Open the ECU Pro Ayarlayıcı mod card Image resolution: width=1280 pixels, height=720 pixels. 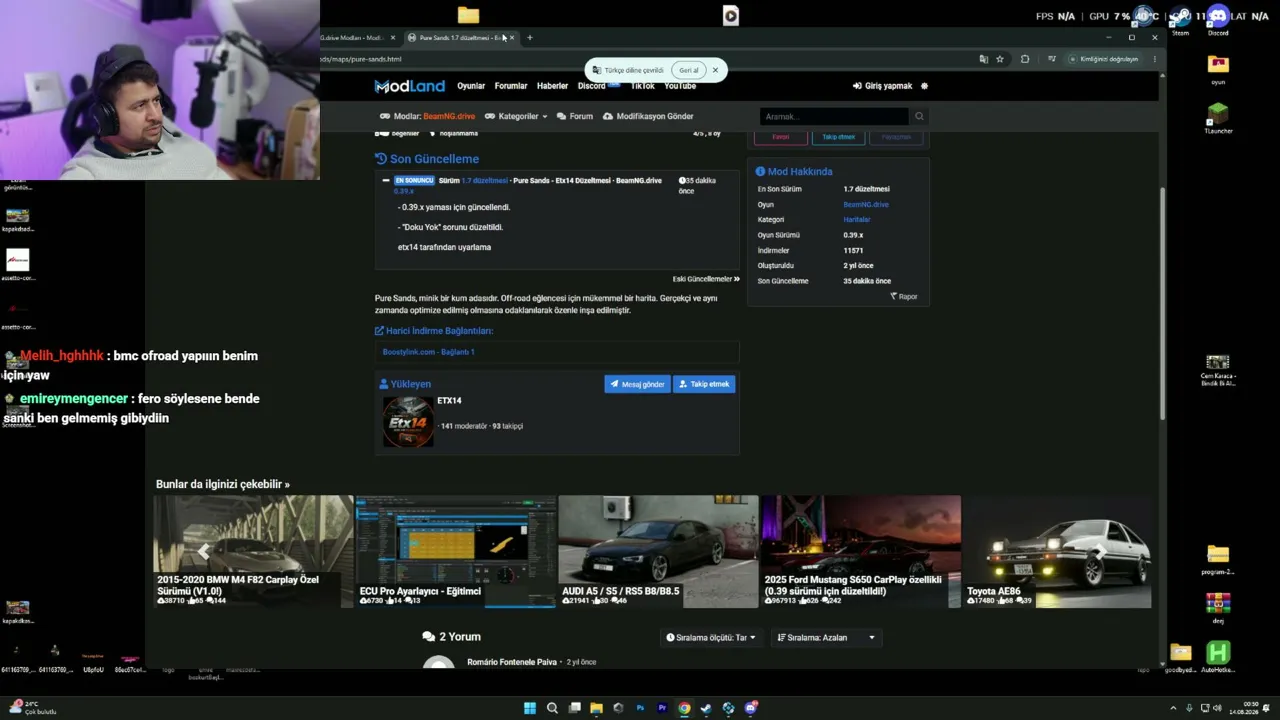click(455, 551)
